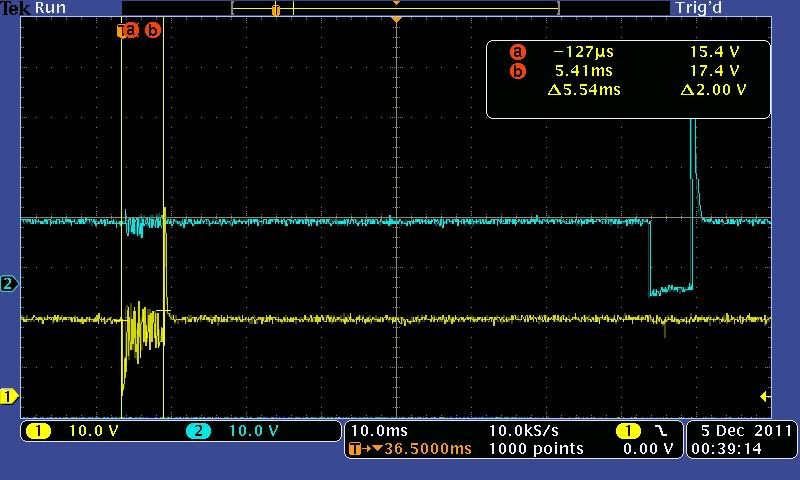Click the yellow trigger source 1 badge

[x=628, y=431]
